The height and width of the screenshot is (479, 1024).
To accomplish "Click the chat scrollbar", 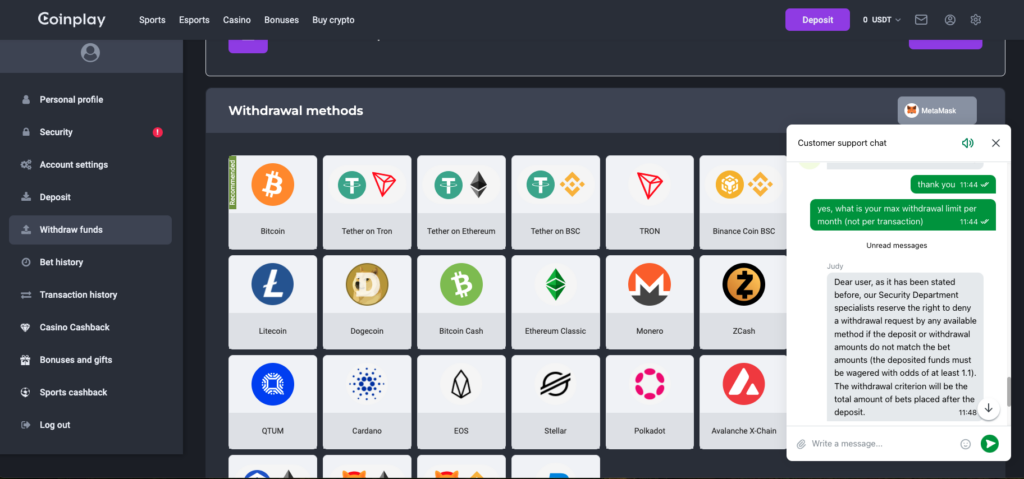I will click(1008, 391).
